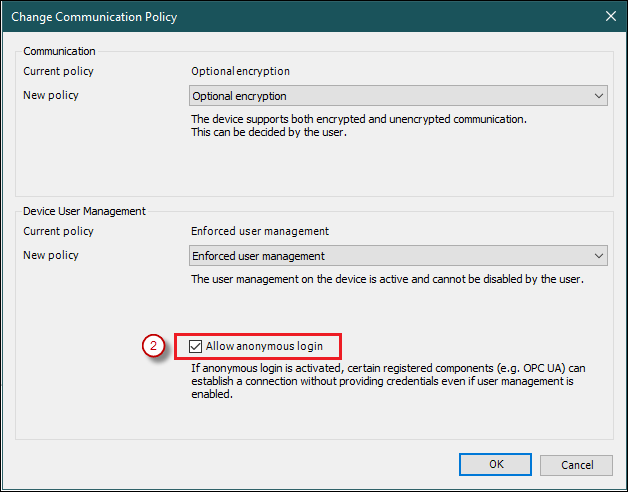This screenshot has width=628, height=492.
Task: Confirm changes with the OK button
Action: click(x=495, y=465)
